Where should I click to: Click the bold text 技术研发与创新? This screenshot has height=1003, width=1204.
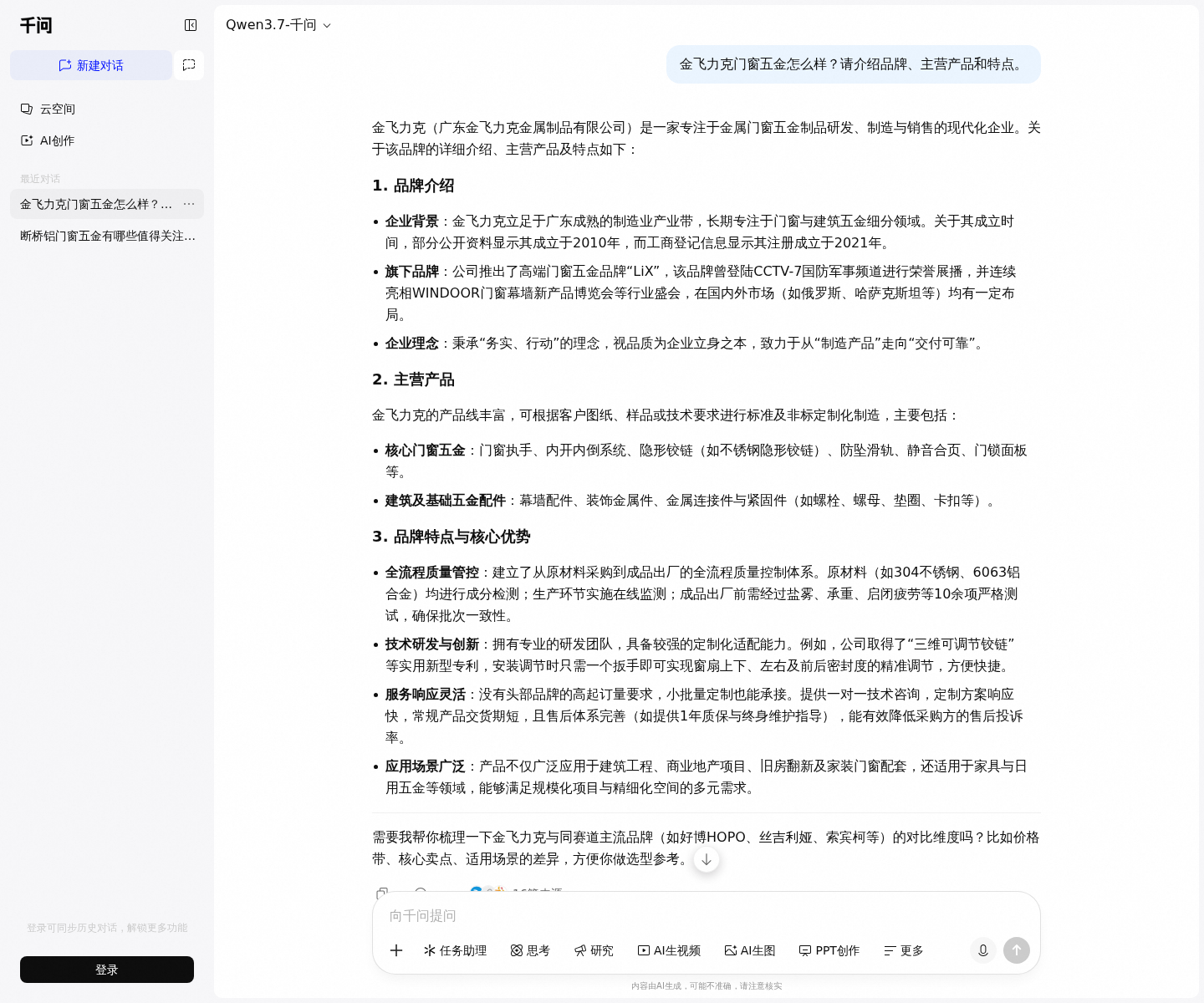(432, 644)
